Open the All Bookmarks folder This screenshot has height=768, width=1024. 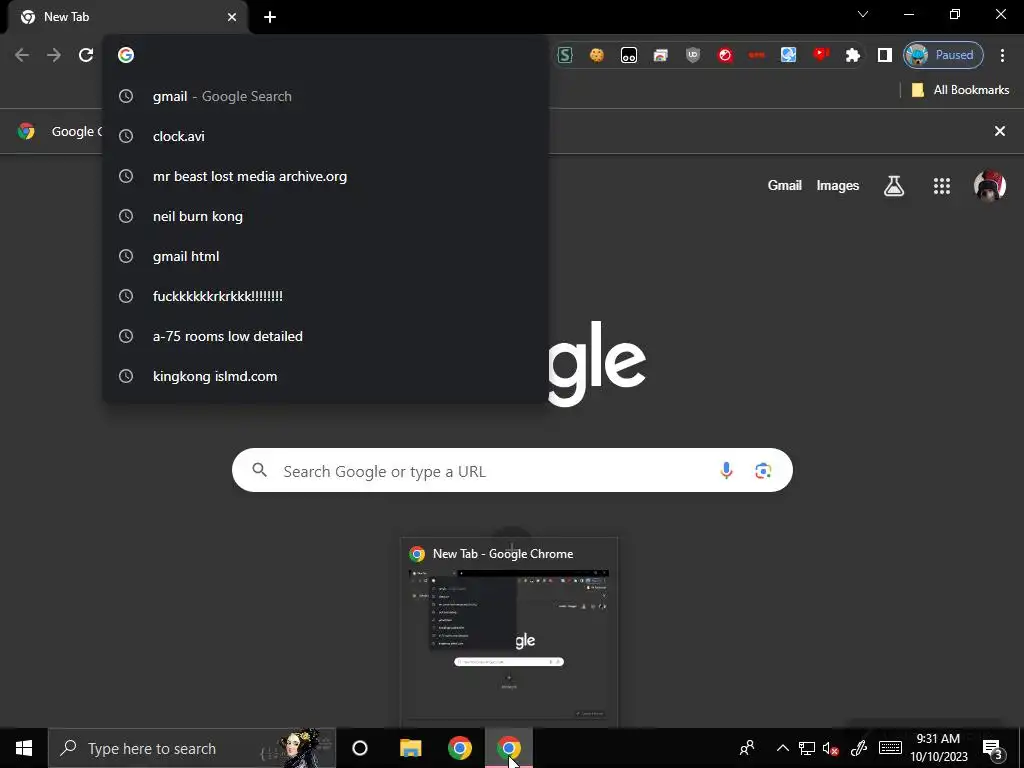[x=960, y=90]
